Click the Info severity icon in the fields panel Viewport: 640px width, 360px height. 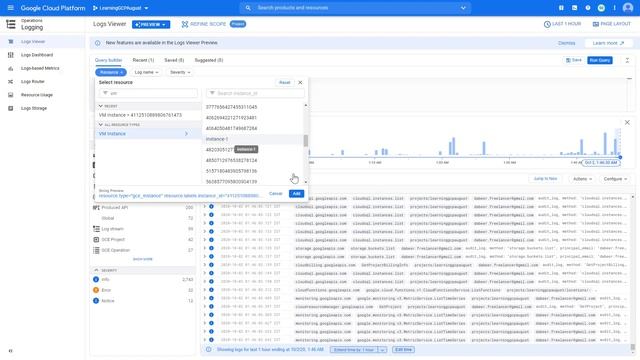[x=96, y=280]
